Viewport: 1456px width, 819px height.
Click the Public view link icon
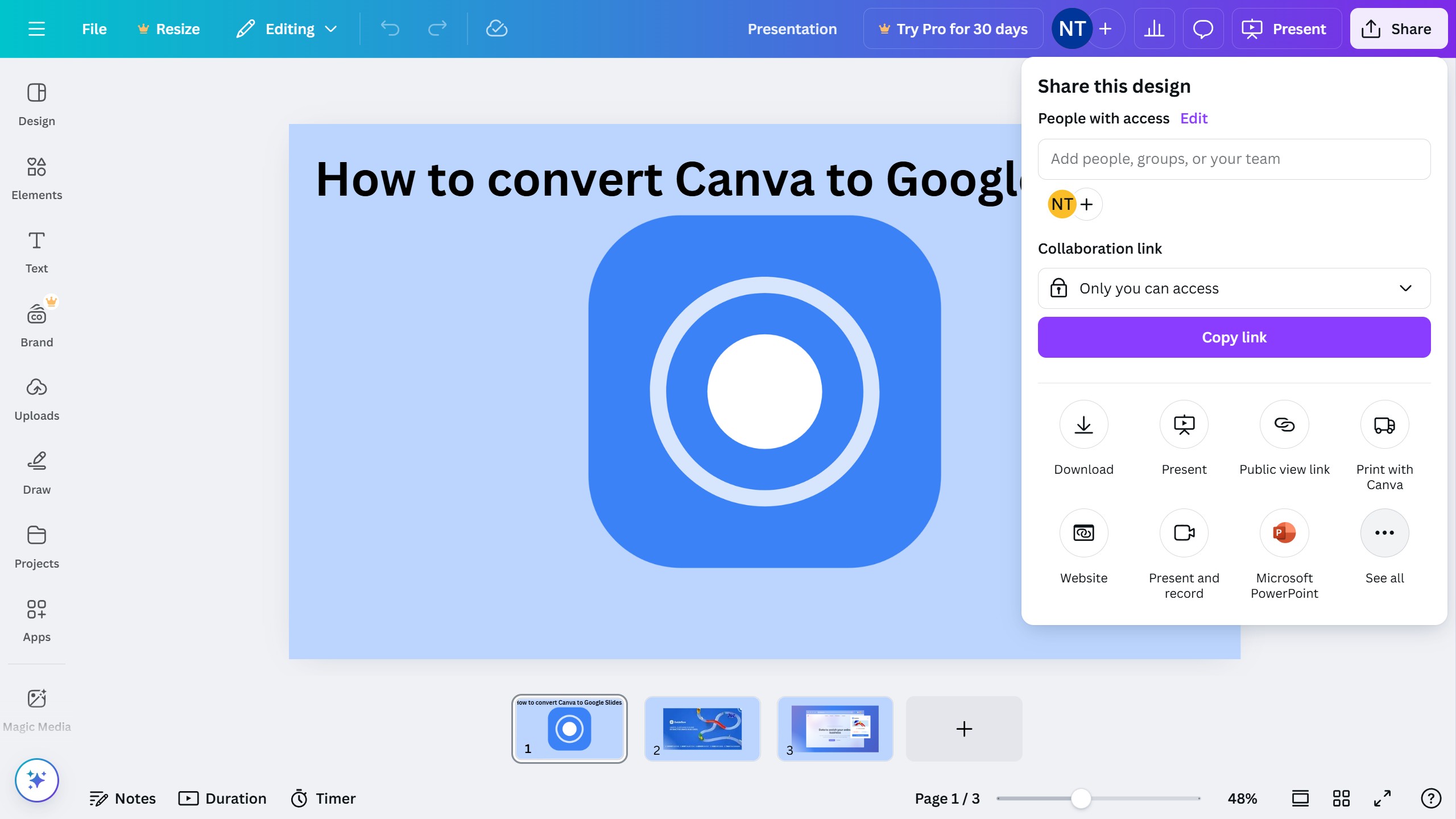[x=1284, y=424]
